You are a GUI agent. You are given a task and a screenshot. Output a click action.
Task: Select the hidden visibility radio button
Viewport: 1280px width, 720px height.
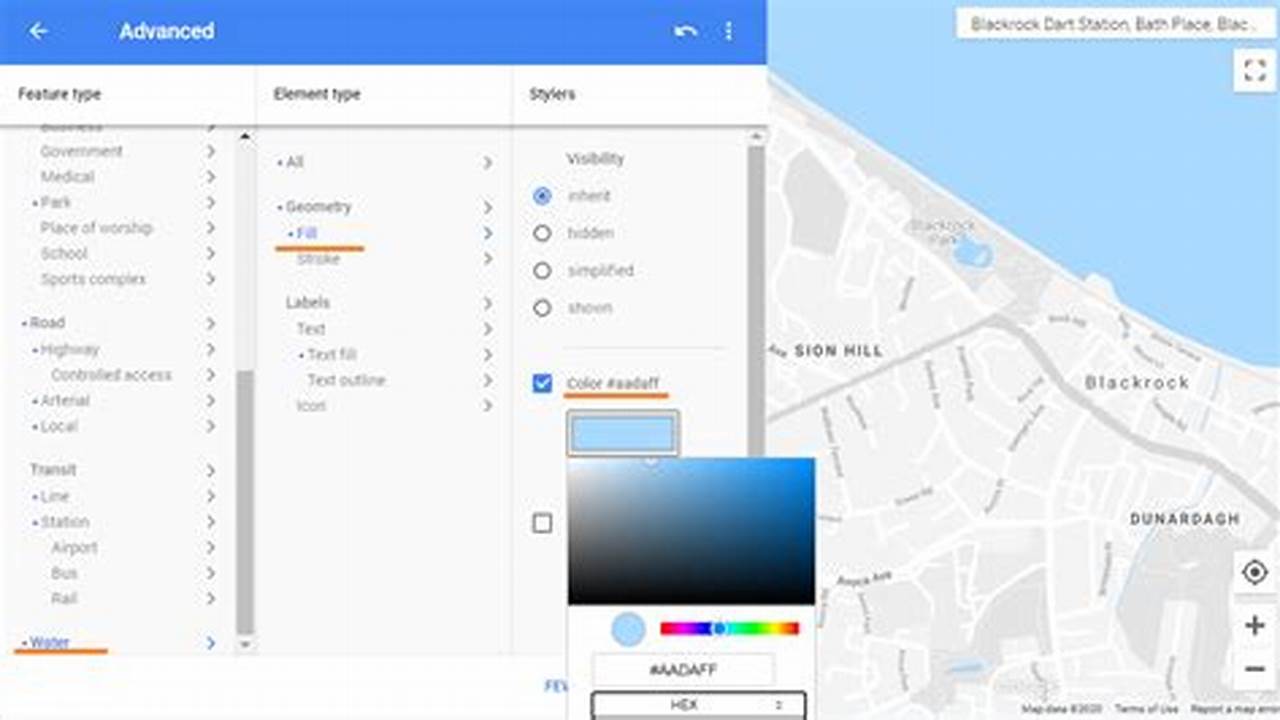543,233
